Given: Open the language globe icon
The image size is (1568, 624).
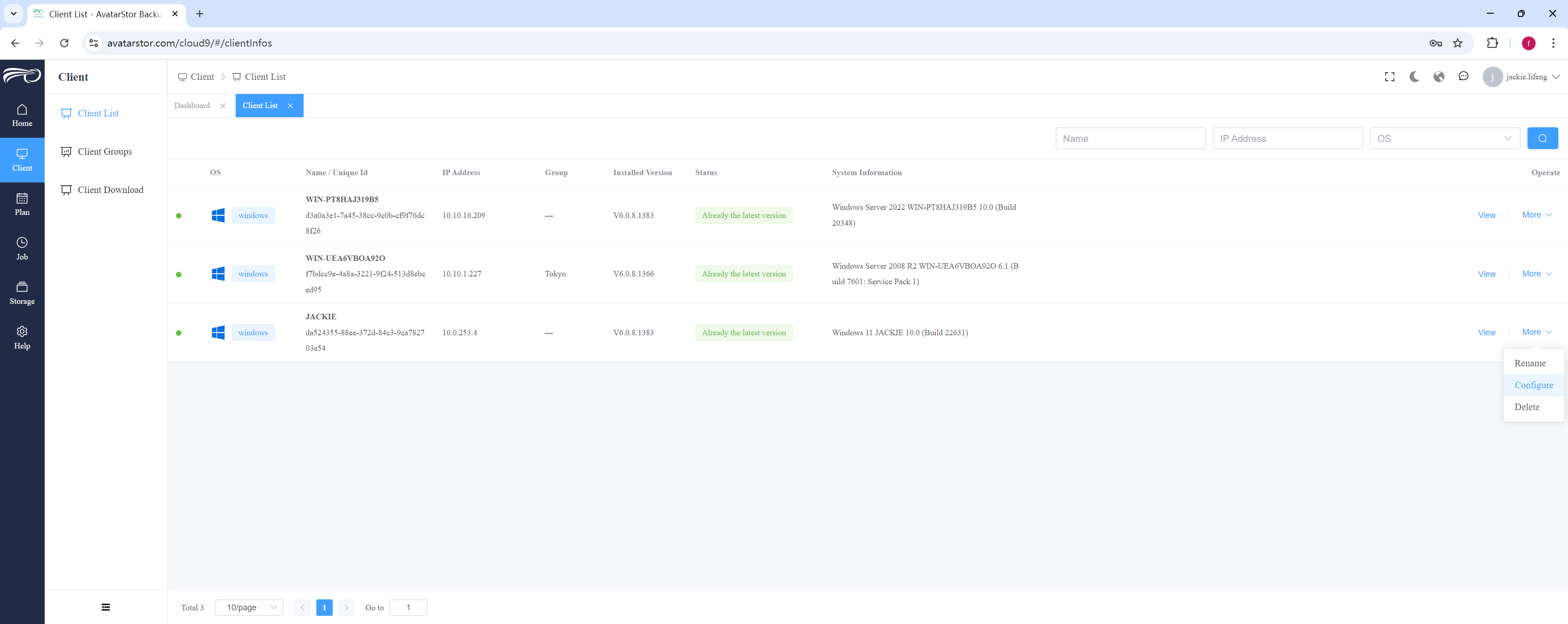Looking at the screenshot, I should point(1439,77).
